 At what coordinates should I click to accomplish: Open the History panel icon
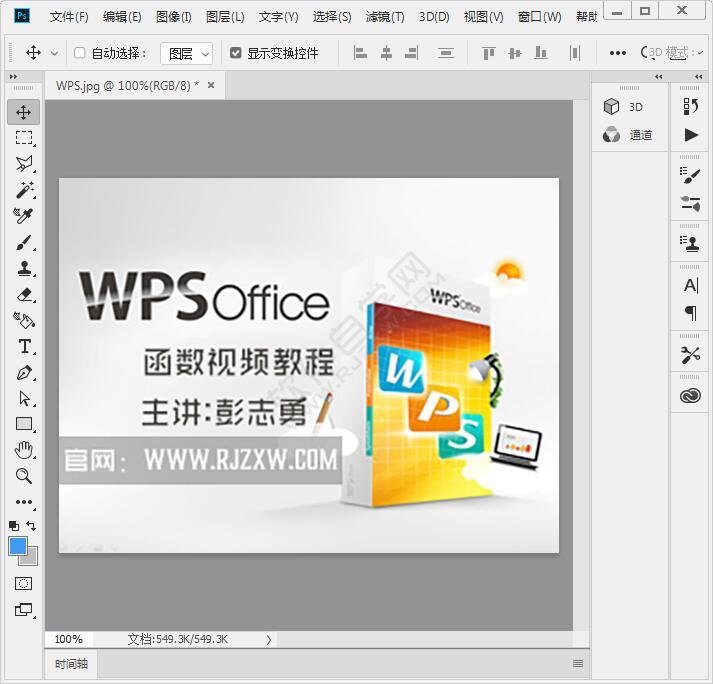pyautogui.click(x=690, y=106)
